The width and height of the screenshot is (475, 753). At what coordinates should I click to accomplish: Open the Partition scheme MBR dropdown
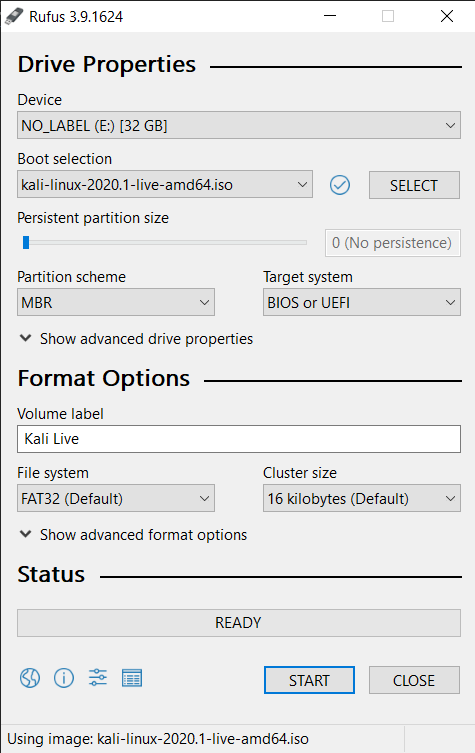[116, 302]
